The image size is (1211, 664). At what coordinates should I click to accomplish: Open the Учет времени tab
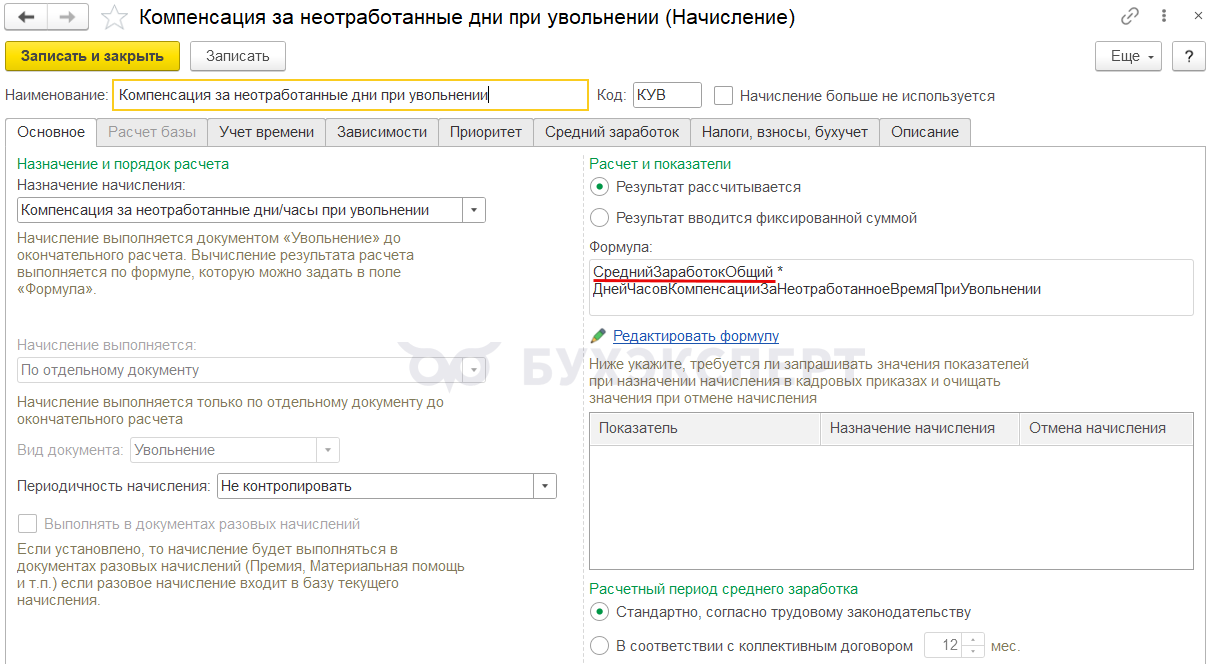pos(267,132)
